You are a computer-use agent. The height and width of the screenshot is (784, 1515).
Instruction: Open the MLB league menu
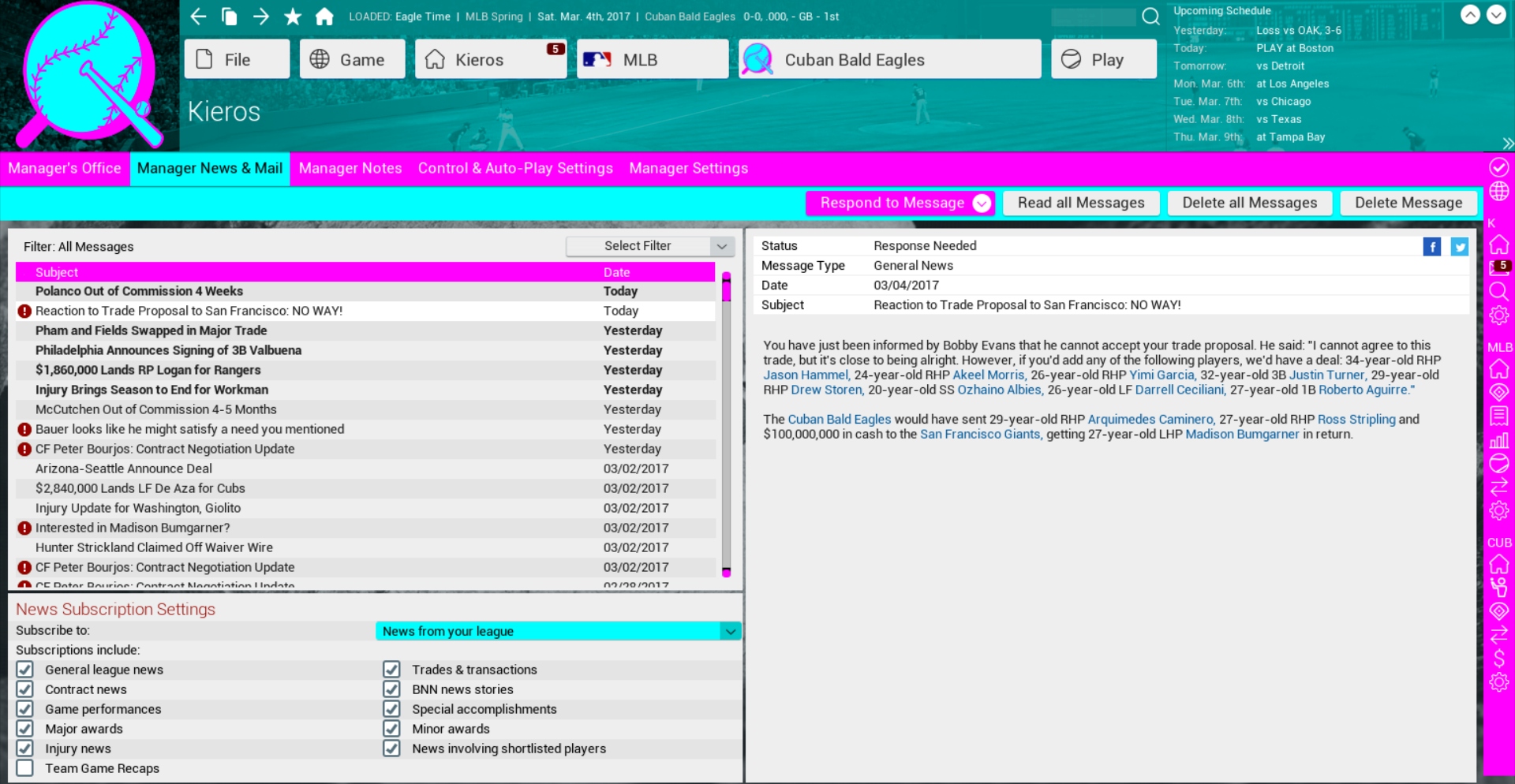click(x=653, y=59)
